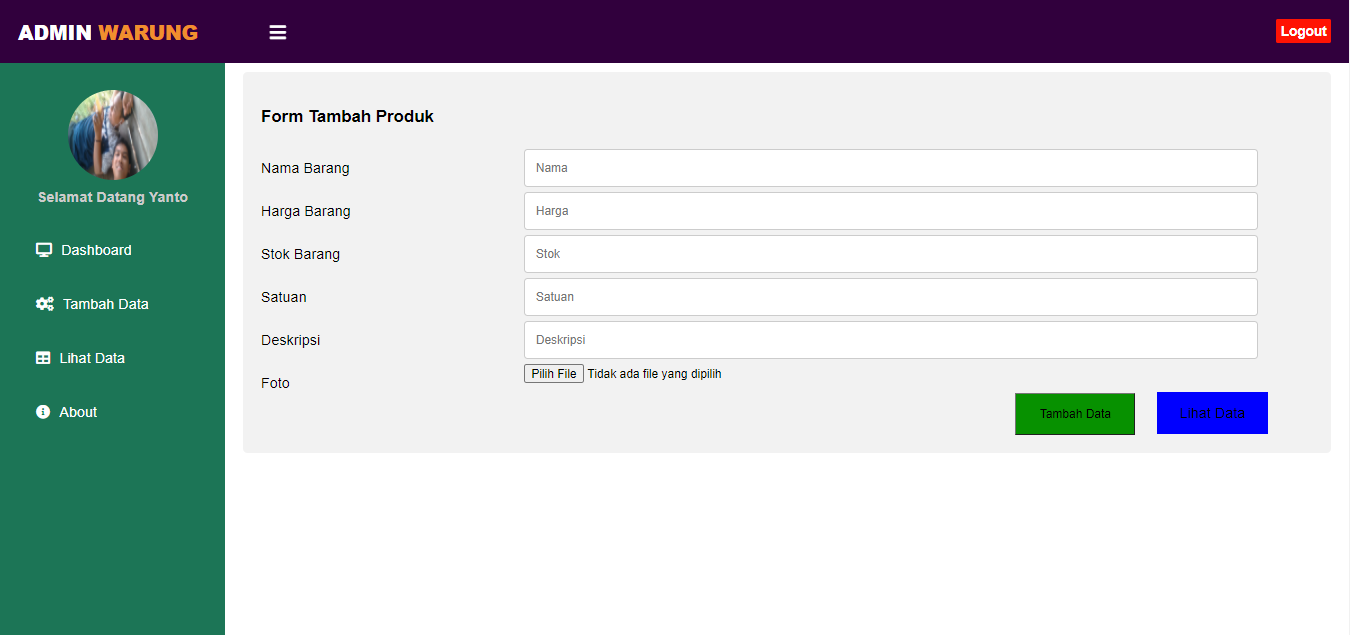
Task: Click the table icon beside Lihat Data
Action: (44, 357)
